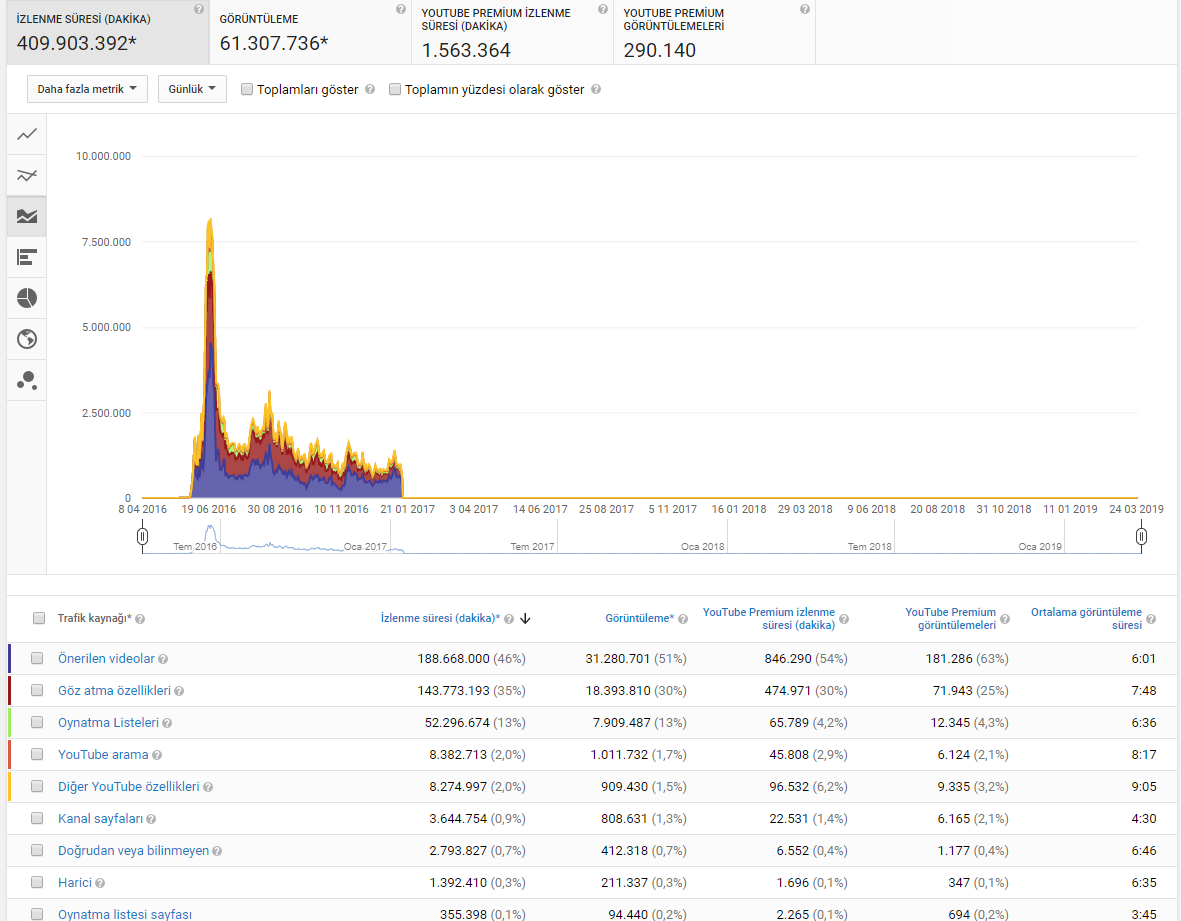Tick the select-all checkbox in table header
The image size is (1181, 921).
[39, 618]
